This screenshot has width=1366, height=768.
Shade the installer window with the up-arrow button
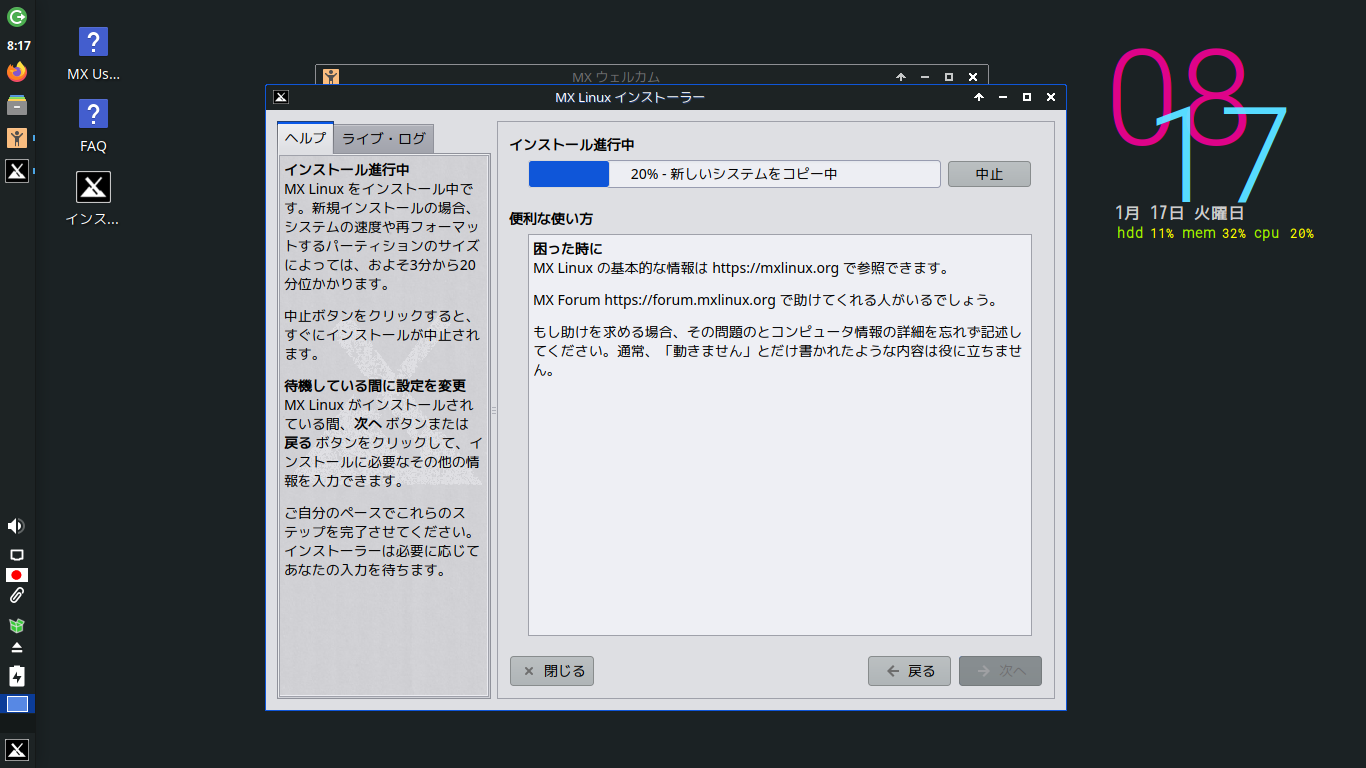978,97
